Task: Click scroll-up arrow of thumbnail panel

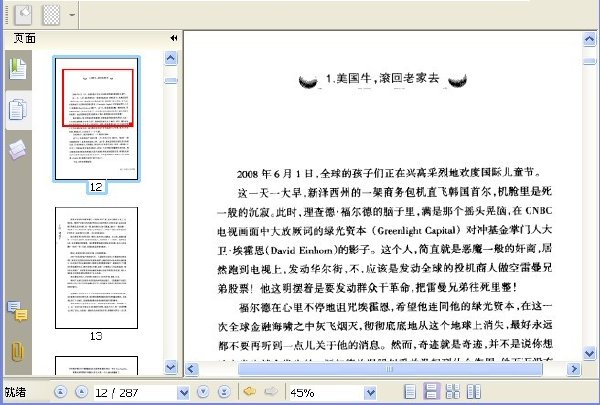Action: [171, 59]
